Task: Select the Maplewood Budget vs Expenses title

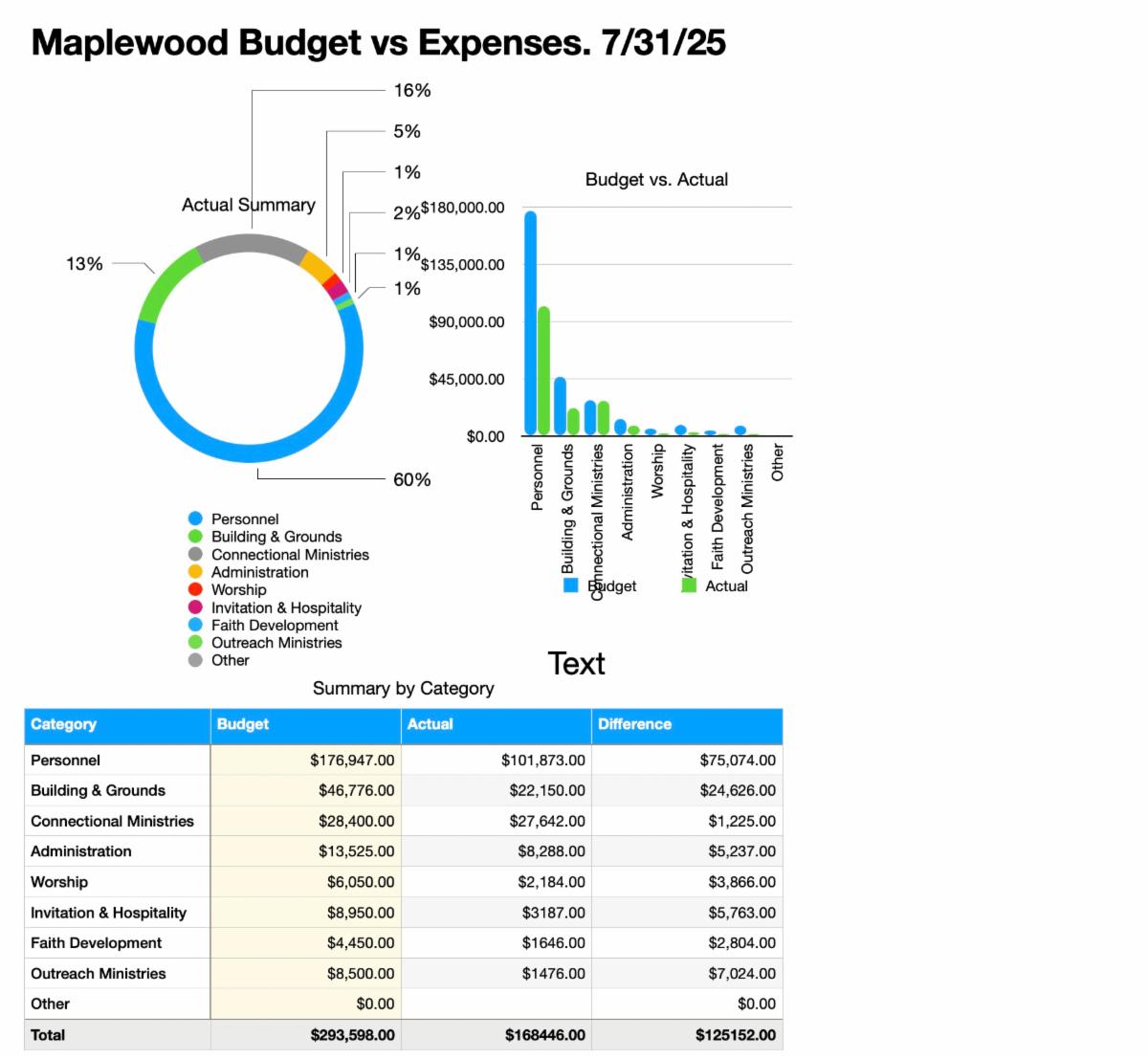Action: point(379,43)
